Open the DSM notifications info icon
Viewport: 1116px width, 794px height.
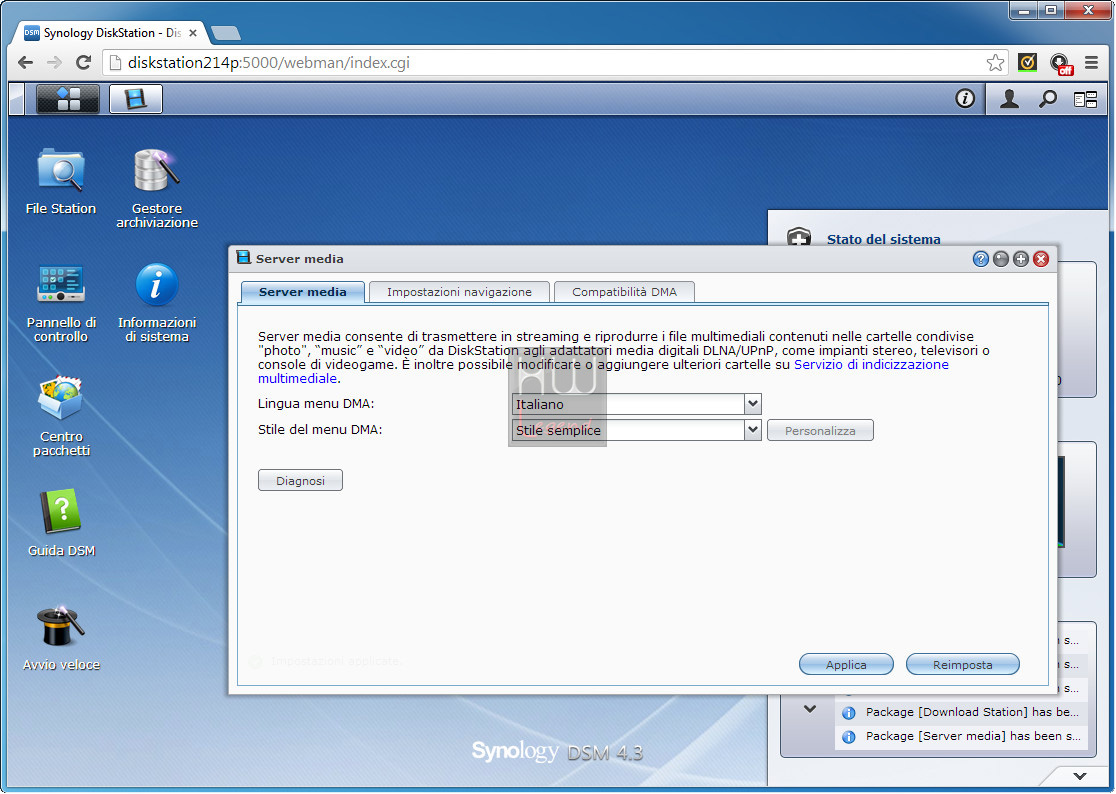(964, 99)
